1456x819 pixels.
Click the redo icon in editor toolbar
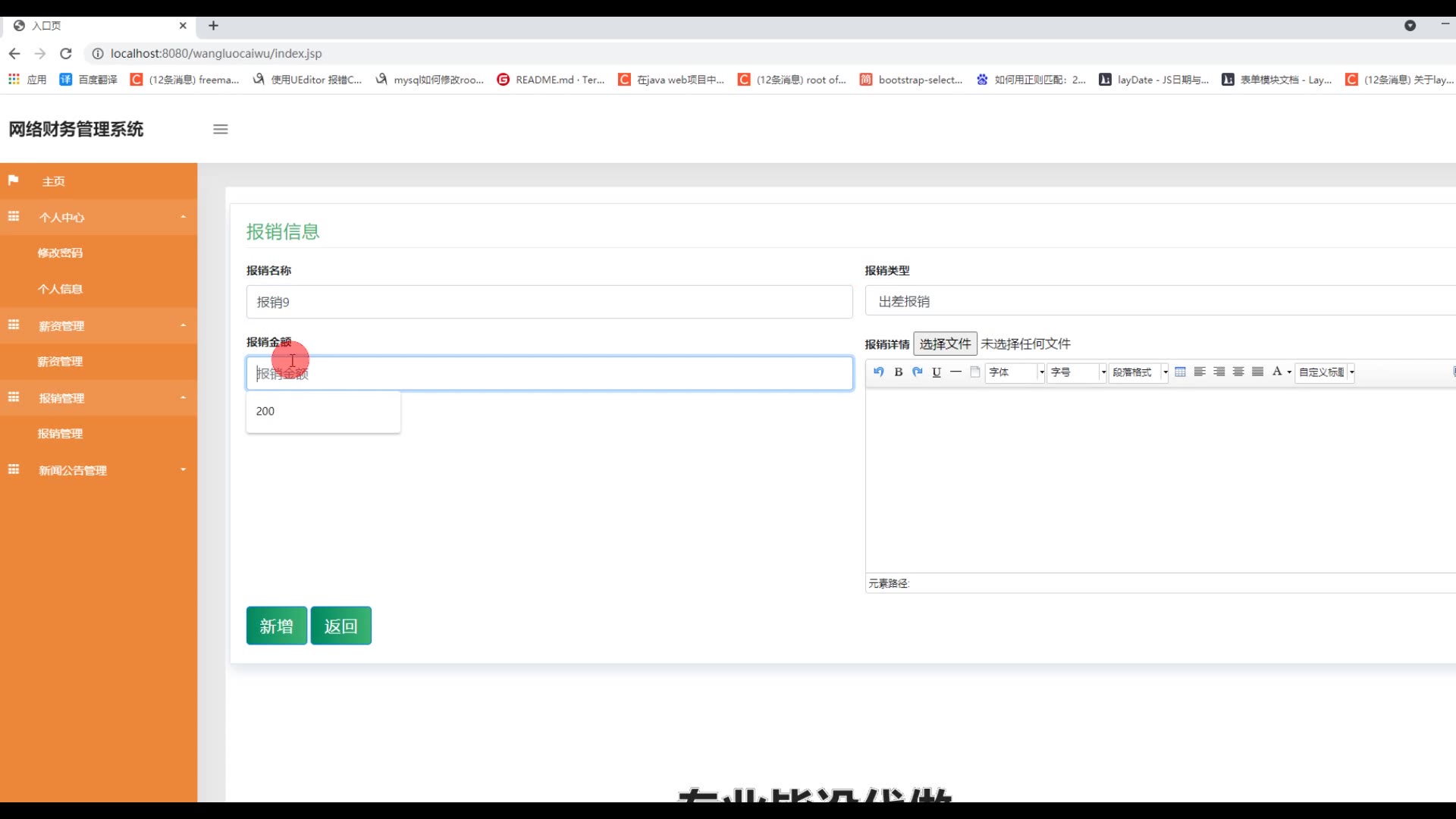918,372
